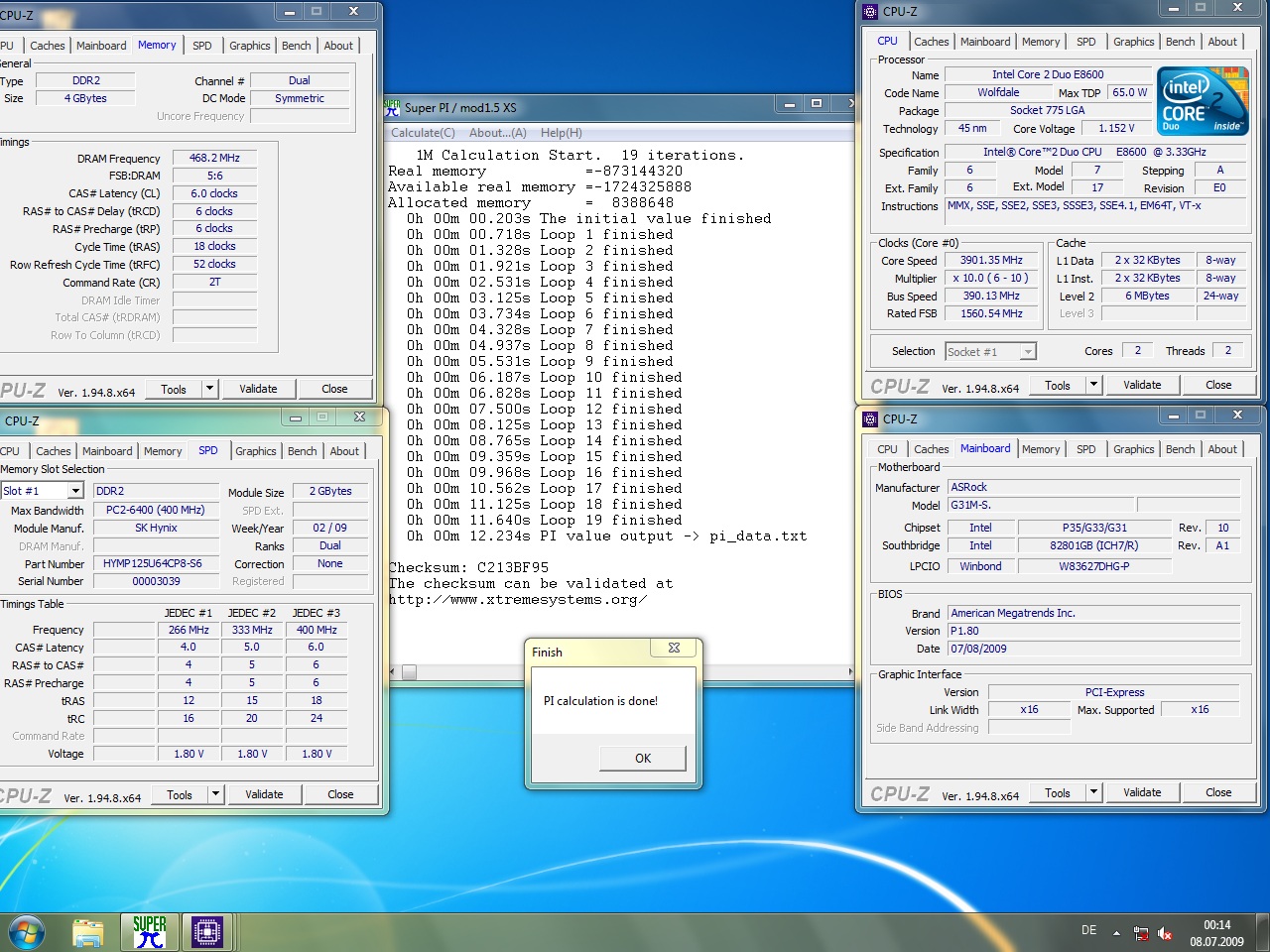
Task: Click network status tray icon
Action: point(1141,933)
